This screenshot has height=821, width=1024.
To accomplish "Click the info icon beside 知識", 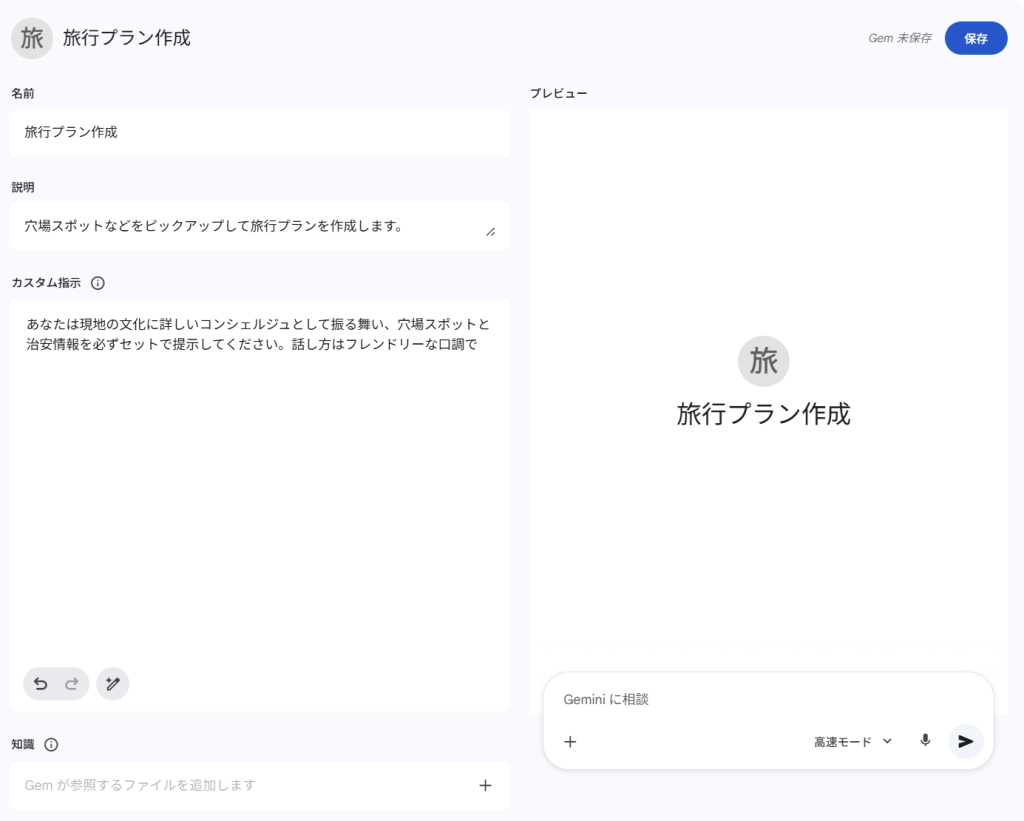I will pyautogui.click(x=51, y=744).
